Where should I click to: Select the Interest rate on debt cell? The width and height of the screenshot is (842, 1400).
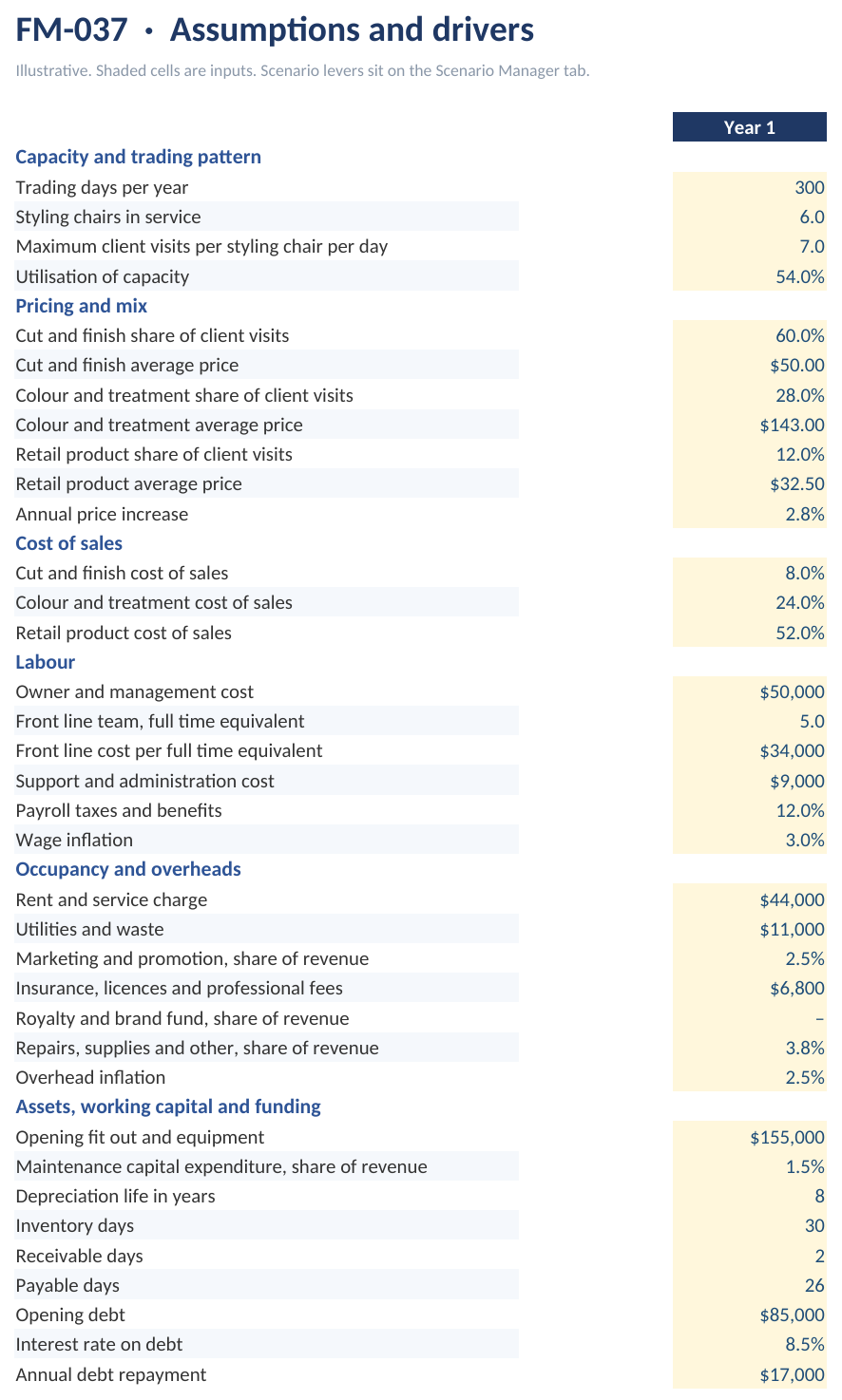coord(750,1344)
